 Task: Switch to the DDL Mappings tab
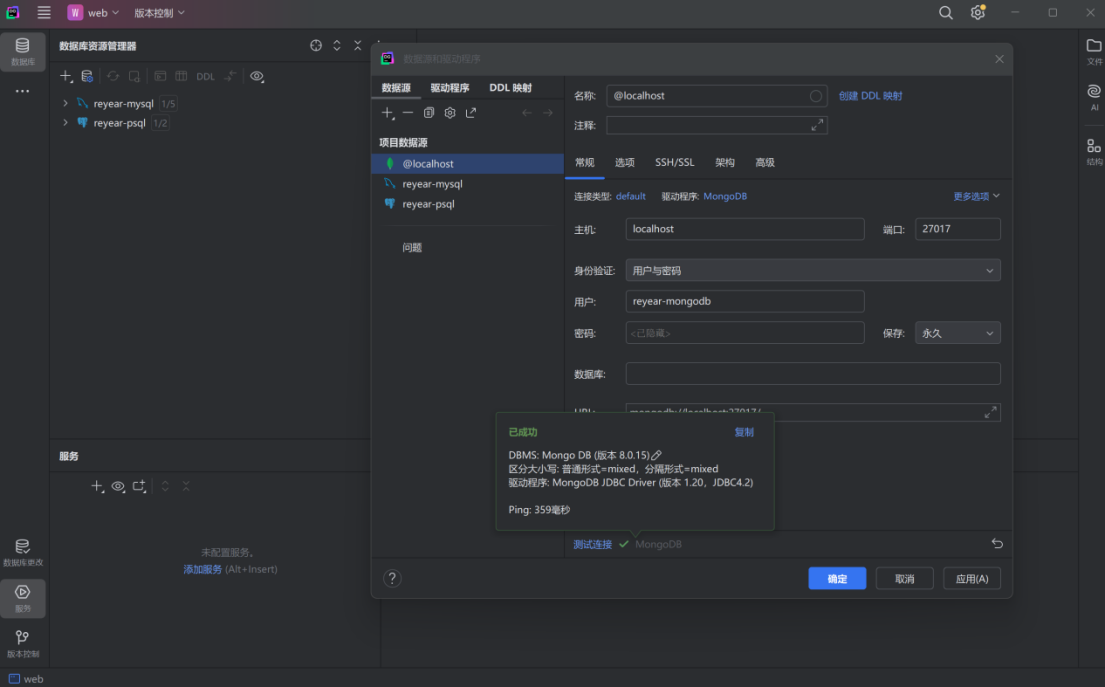coord(510,88)
